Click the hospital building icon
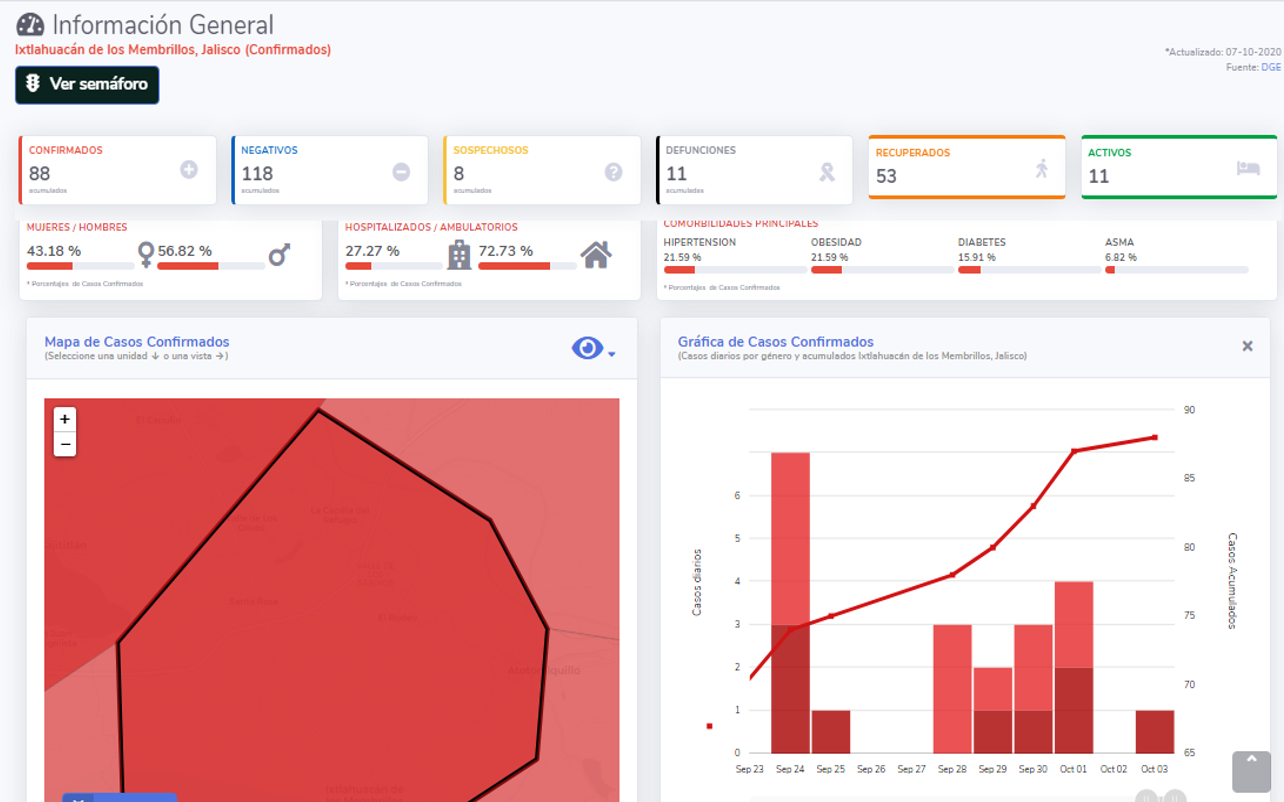 pyautogui.click(x=459, y=255)
